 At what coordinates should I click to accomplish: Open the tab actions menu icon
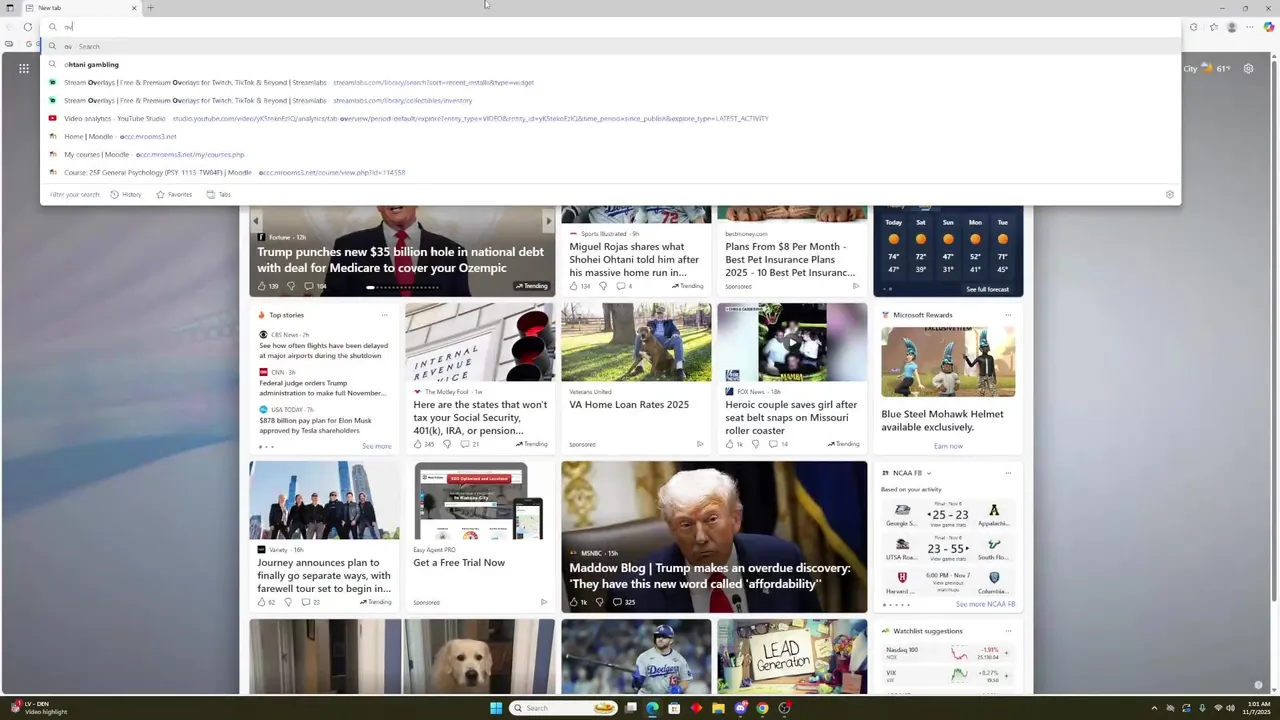(x=10, y=8)
